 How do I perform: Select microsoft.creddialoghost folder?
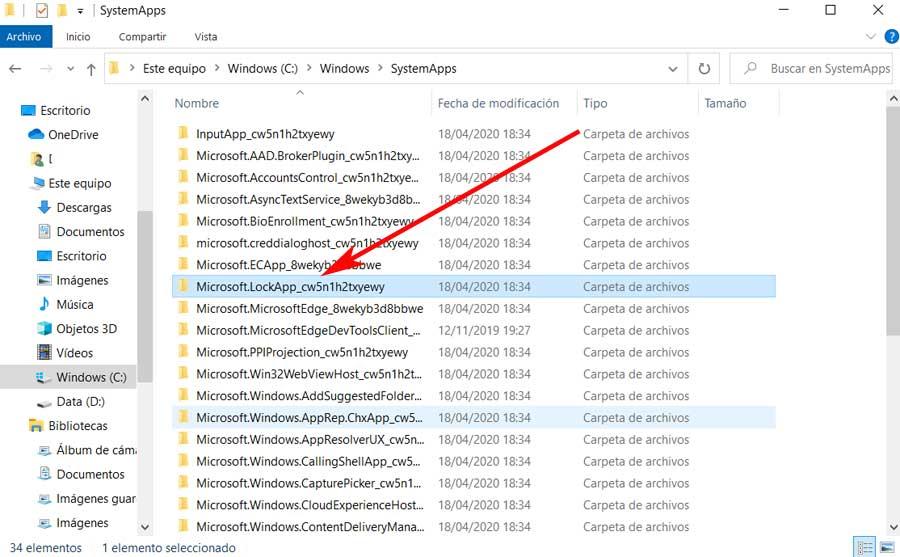[x=474, y=243]
